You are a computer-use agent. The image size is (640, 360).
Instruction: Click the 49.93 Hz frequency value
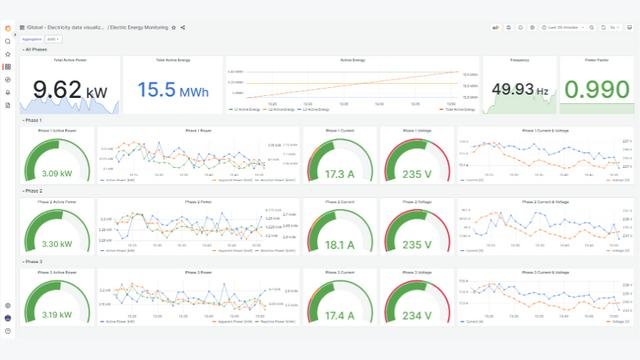[520, 89]
